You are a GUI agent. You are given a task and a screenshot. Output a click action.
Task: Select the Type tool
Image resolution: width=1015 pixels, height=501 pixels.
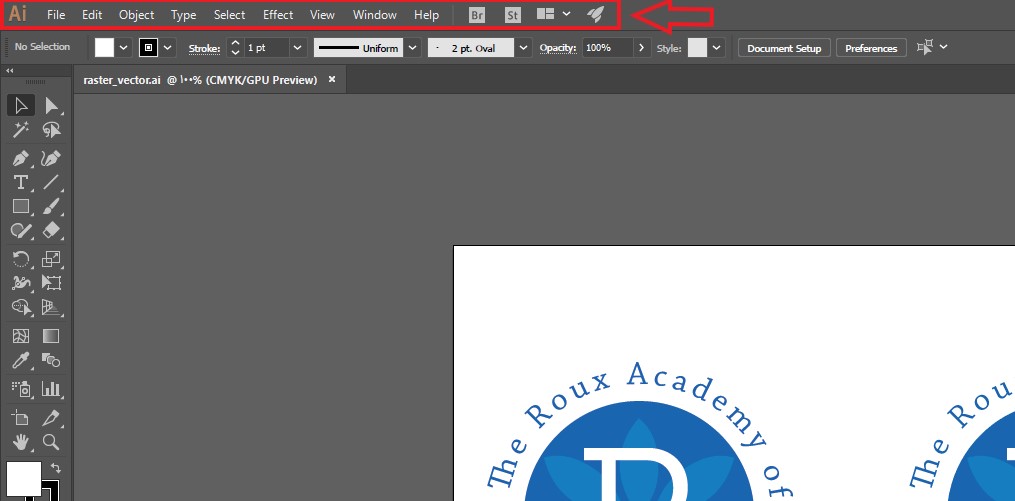[21, 182]
